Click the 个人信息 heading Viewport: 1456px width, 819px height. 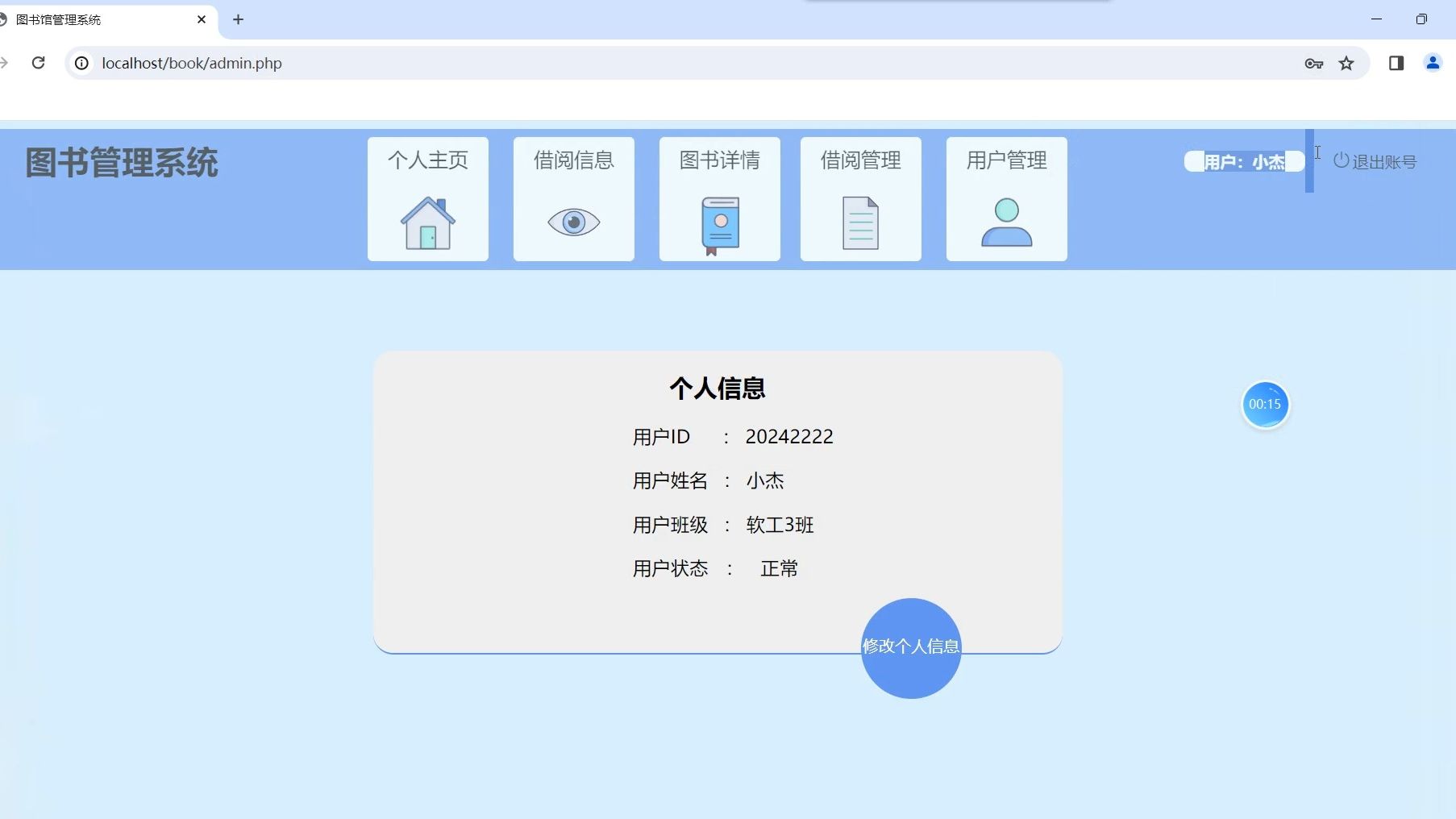point(718,389)
